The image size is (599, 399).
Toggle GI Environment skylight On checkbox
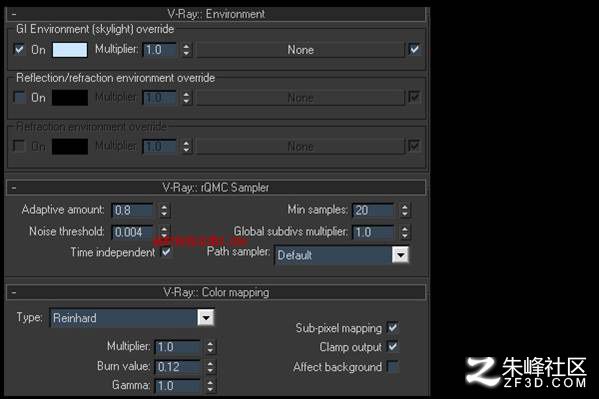[x=19, y=49]
